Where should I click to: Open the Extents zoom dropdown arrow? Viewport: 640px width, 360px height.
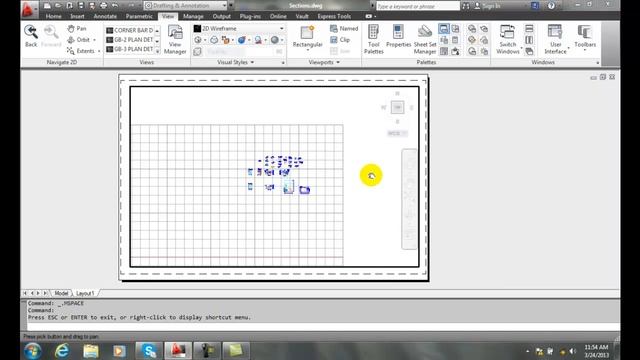pyautogui.click(x=99, y=51)
